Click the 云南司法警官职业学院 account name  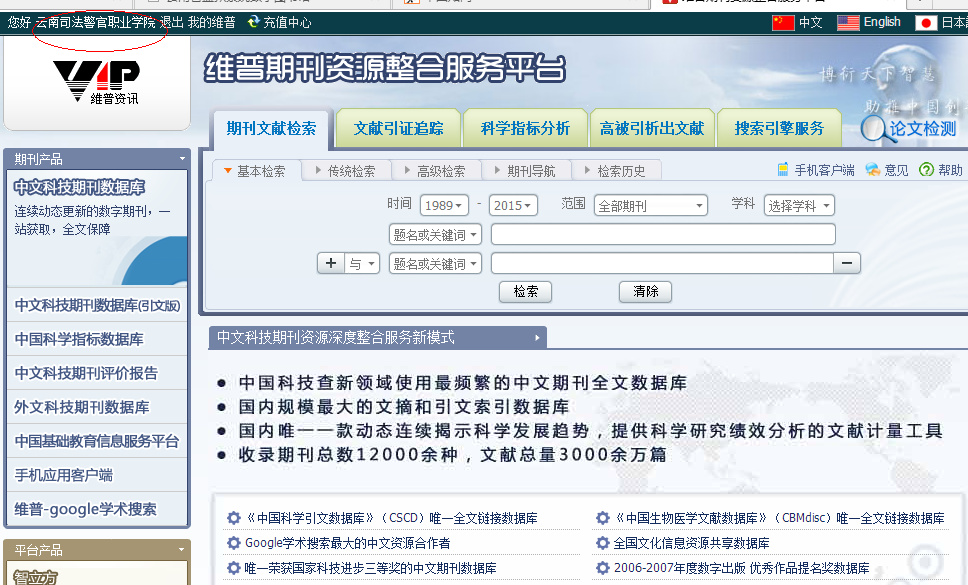click(96, 22)
